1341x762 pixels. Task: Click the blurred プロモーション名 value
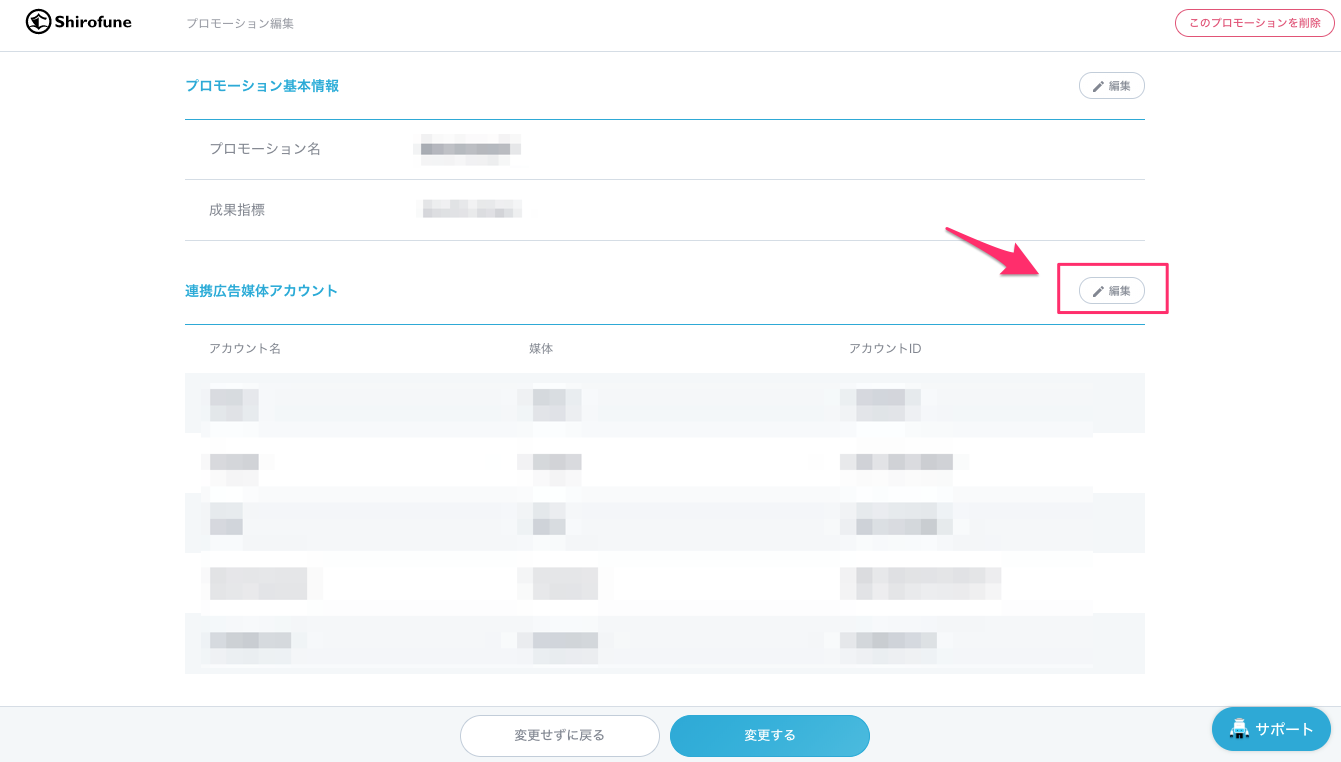(466, 149)
